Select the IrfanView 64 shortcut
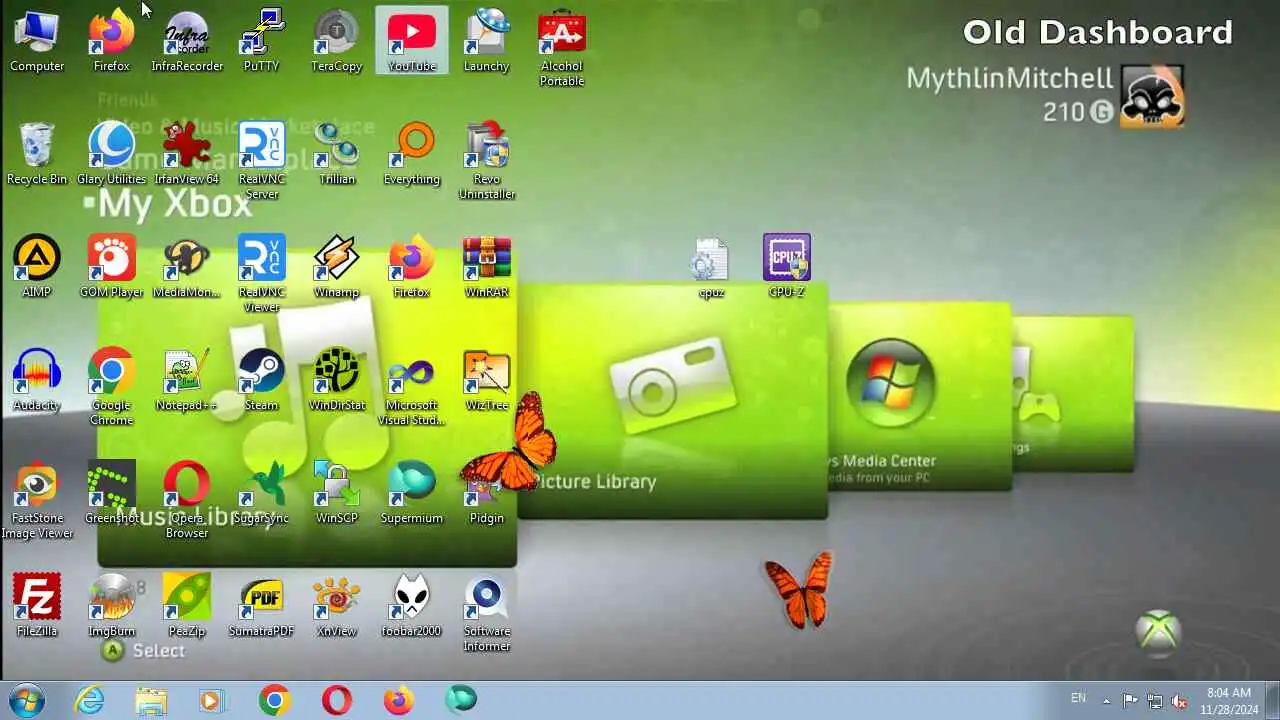The height and width of the screenshot is (720, 1280). [187, 154]
